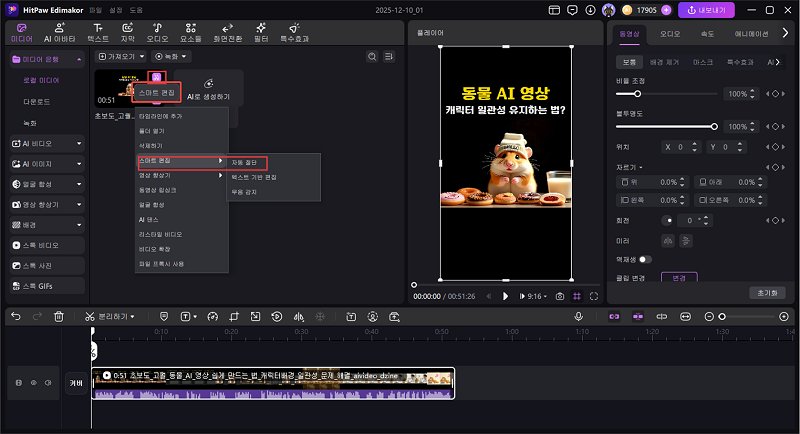Toggle track visibility eye icon

(34, 382)
